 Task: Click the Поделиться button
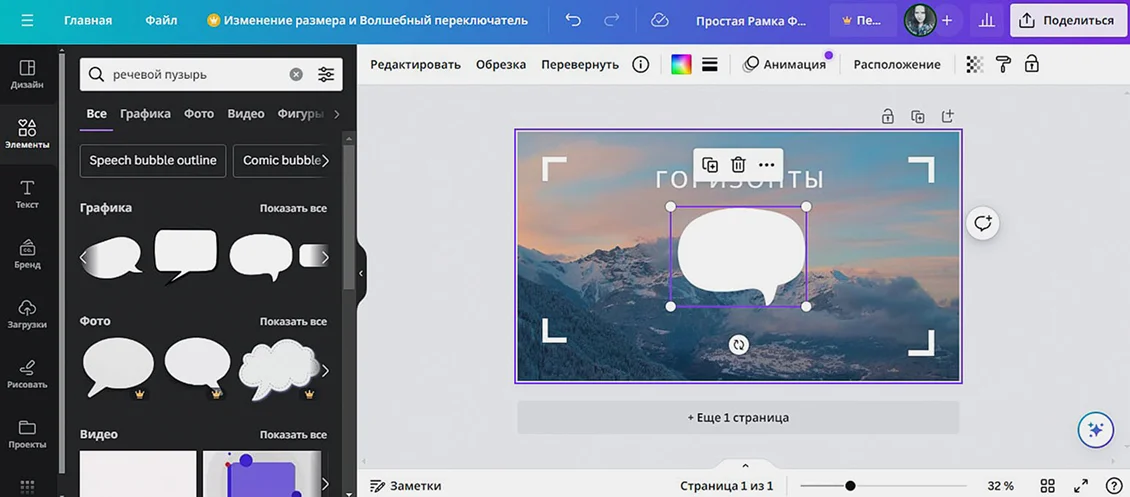tap(1068, 20)
